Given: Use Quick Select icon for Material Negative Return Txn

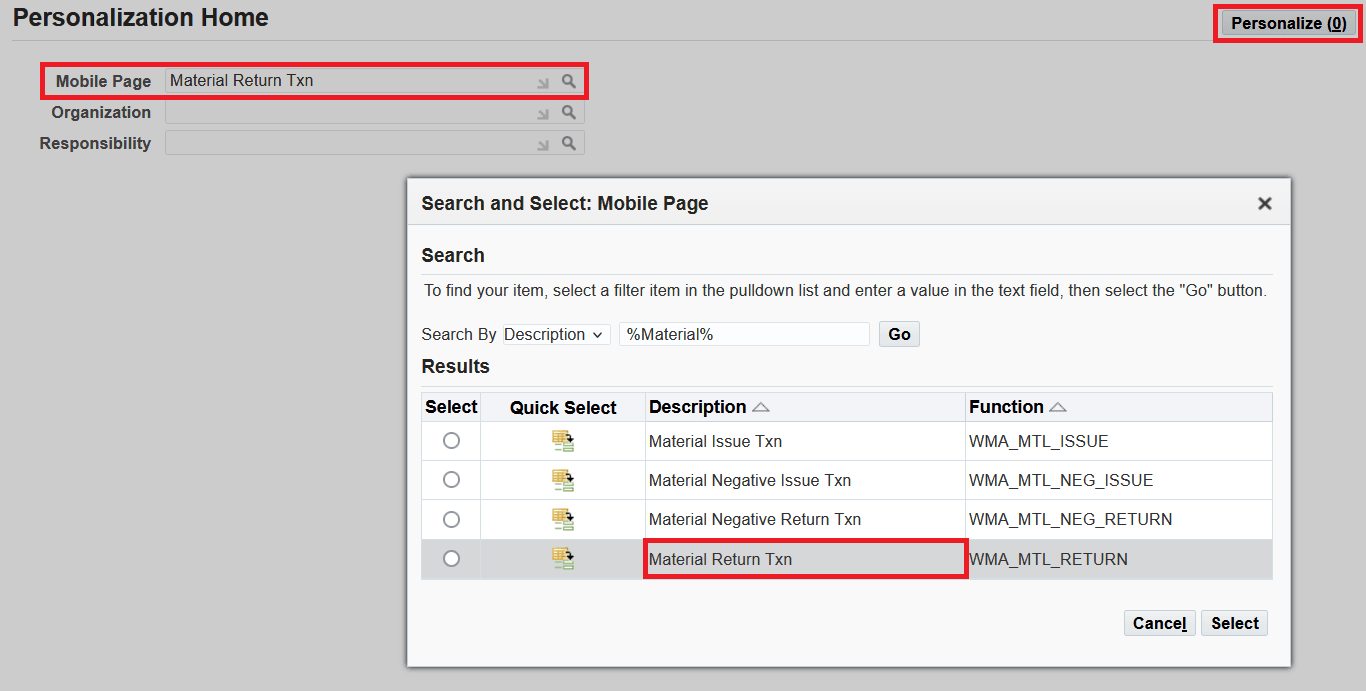Looking at the screenshot, I should 562,519.
